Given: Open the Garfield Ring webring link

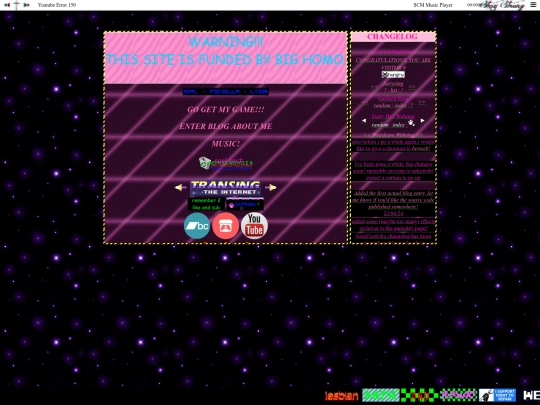Looking at the screenshot, I should point(393,98).
